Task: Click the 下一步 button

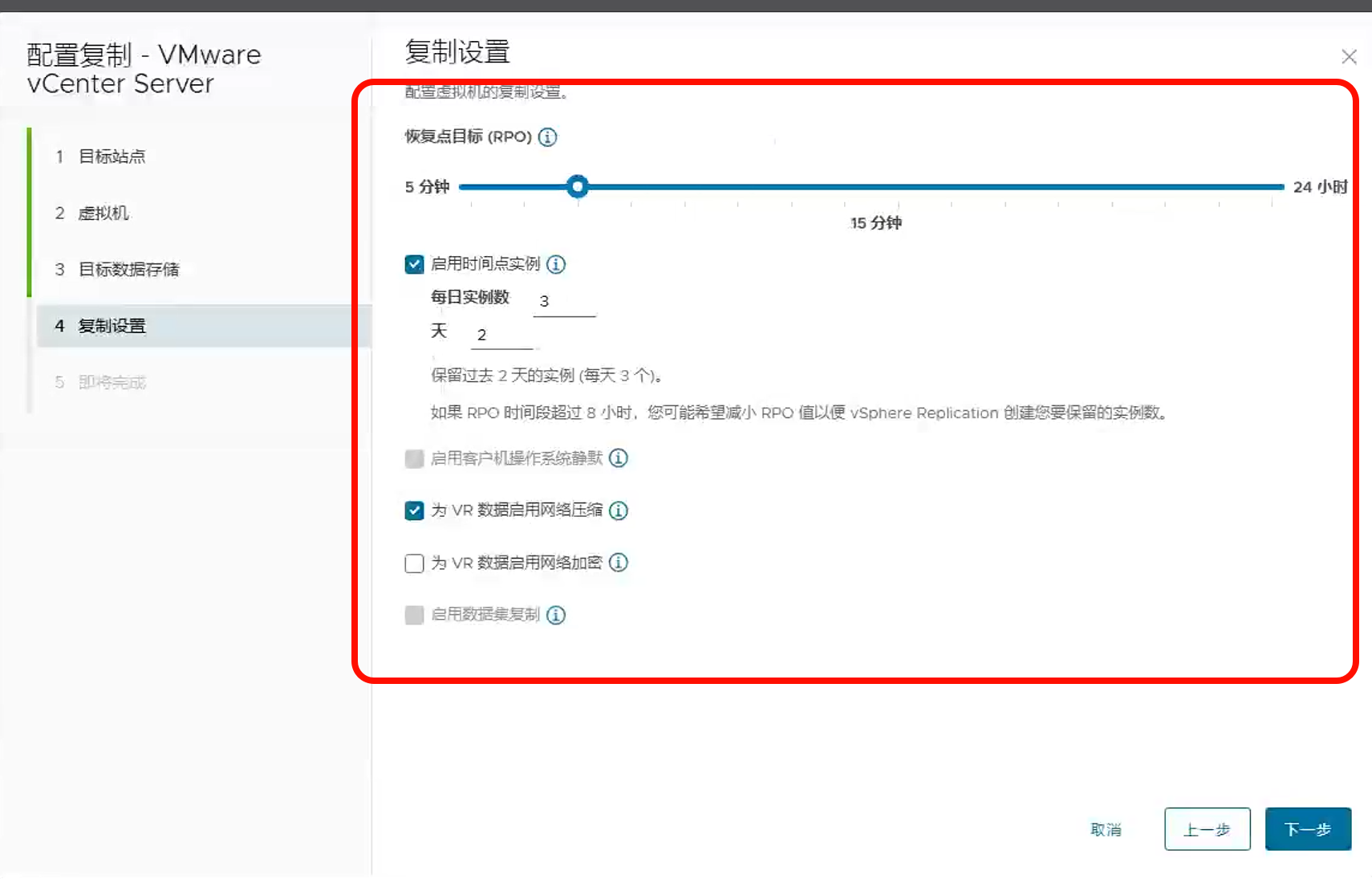Action: click(1308, 829)
